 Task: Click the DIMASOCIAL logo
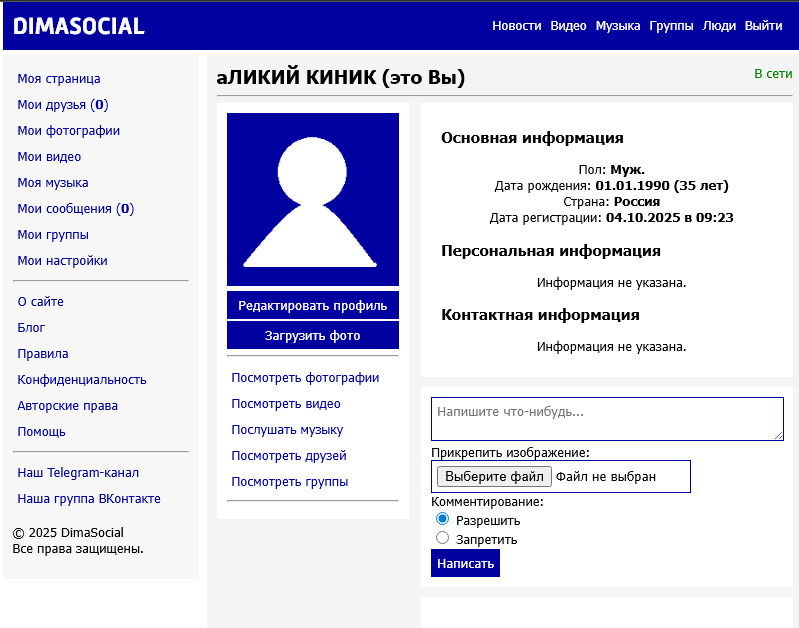tap(79, 26)
